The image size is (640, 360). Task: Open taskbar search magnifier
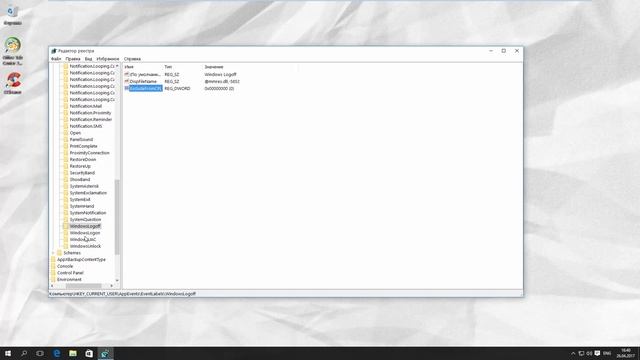pos(24,353)
